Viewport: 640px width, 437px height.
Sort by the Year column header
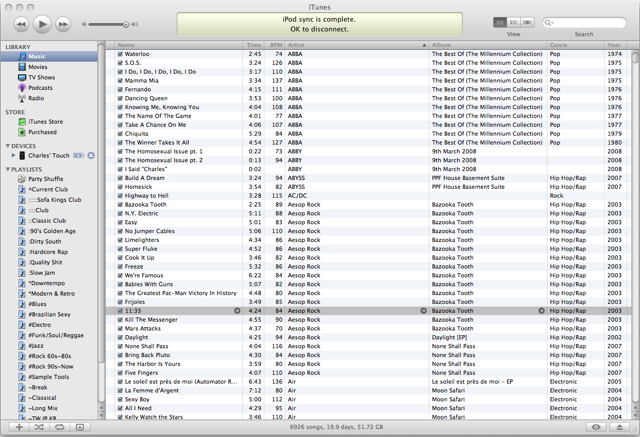[617, 45]
